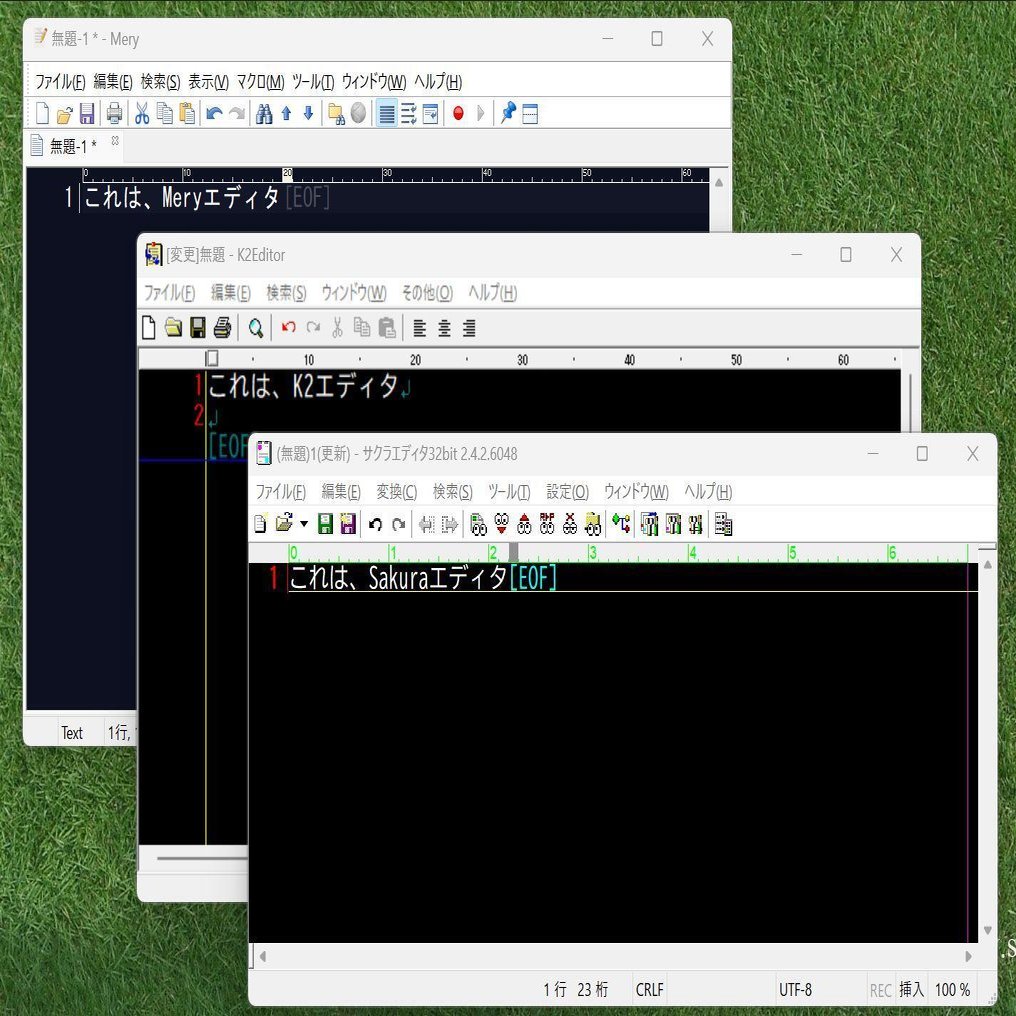This screenshot has height=1016, width=1016.
Task: Open file with K2Editor's folder icon
Action: (173, 328)
